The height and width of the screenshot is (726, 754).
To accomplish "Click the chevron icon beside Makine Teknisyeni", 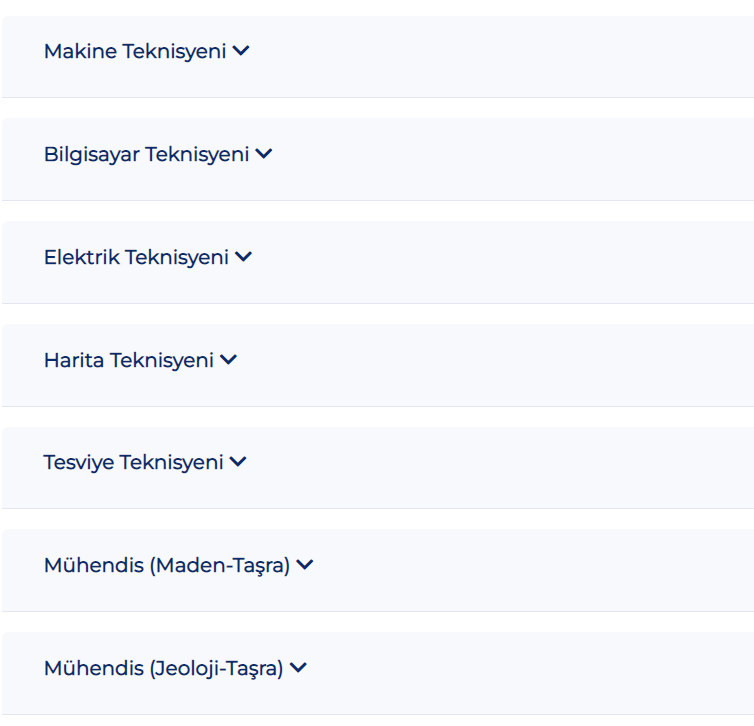I will tap(241, 50).
